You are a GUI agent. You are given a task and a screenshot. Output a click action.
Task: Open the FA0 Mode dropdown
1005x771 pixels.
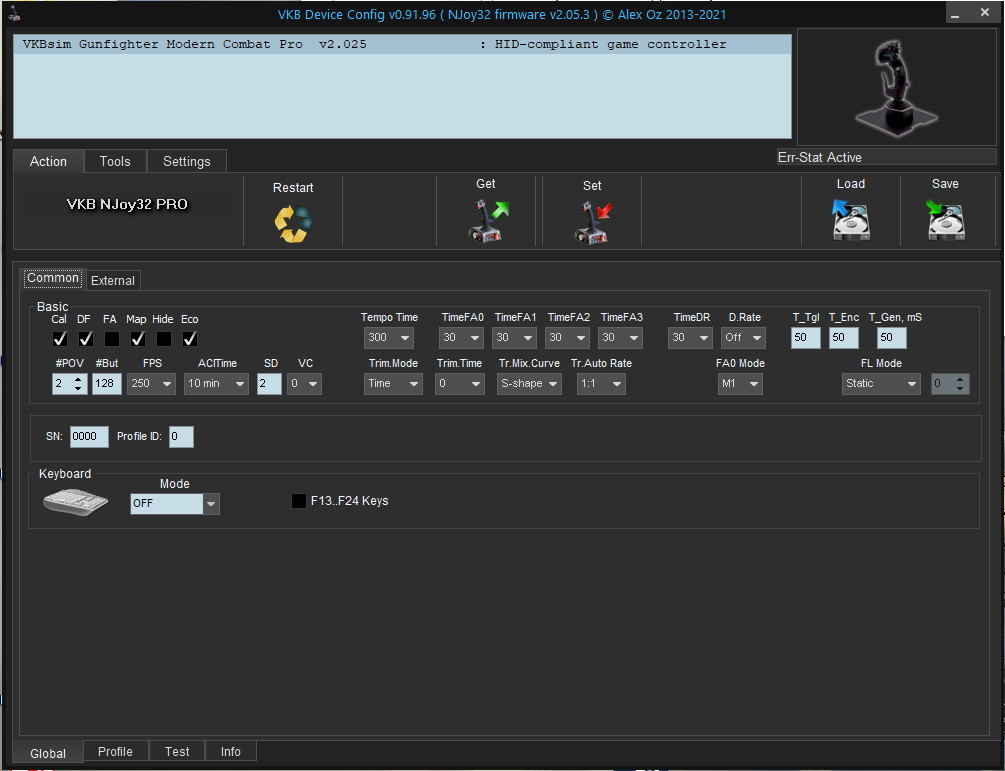point(740,384)
